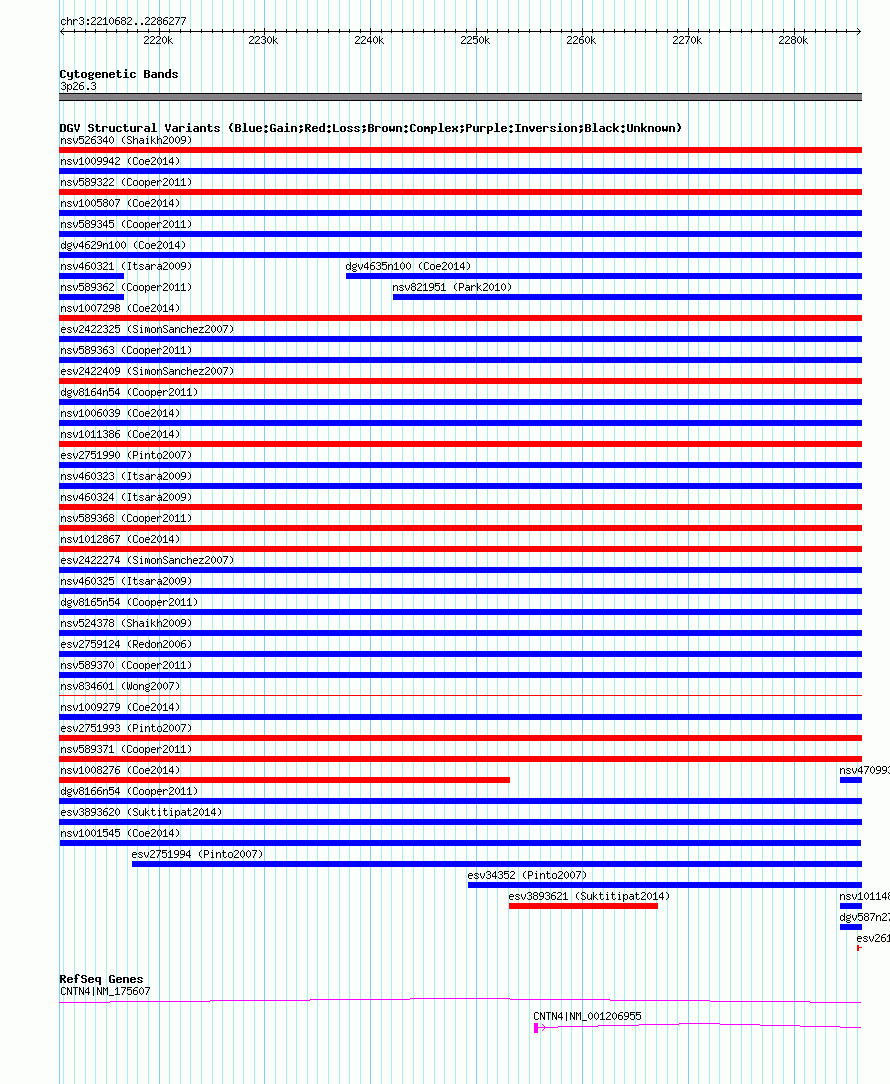Image resolution: width=890 pixels, height=1084 pixels.
Task: Click the red loss bar under nsv1008276
Action: (285, 780)
